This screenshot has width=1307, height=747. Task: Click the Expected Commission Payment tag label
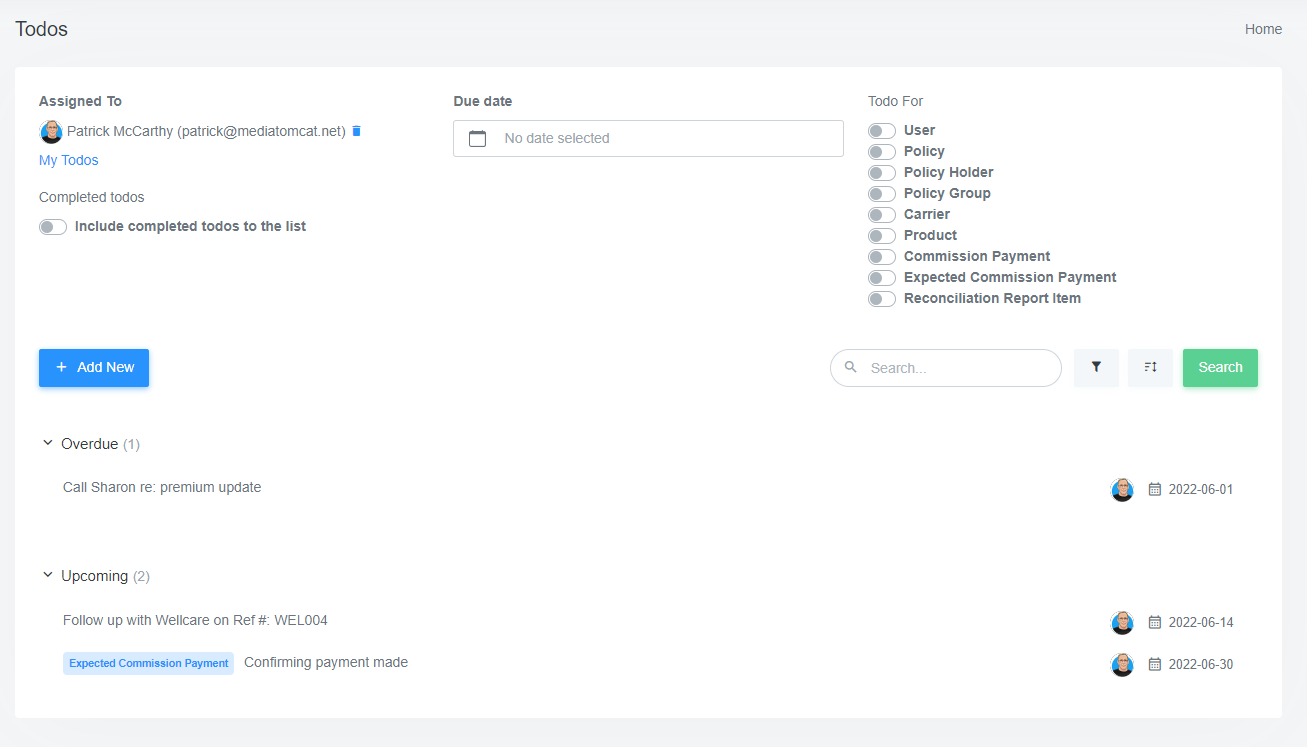[148, 663]
